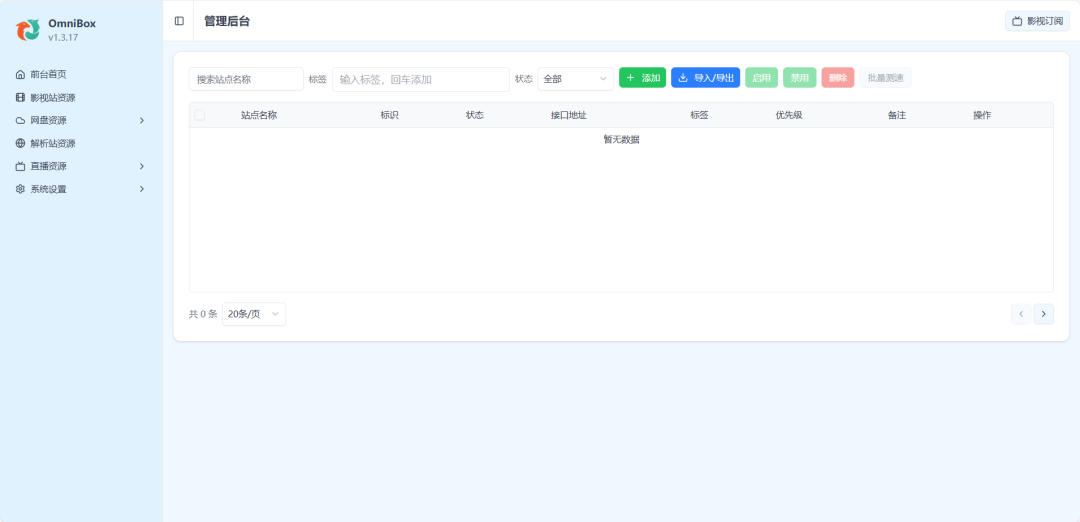Open the 20条/页 page size dropdown

pos(253,314)
